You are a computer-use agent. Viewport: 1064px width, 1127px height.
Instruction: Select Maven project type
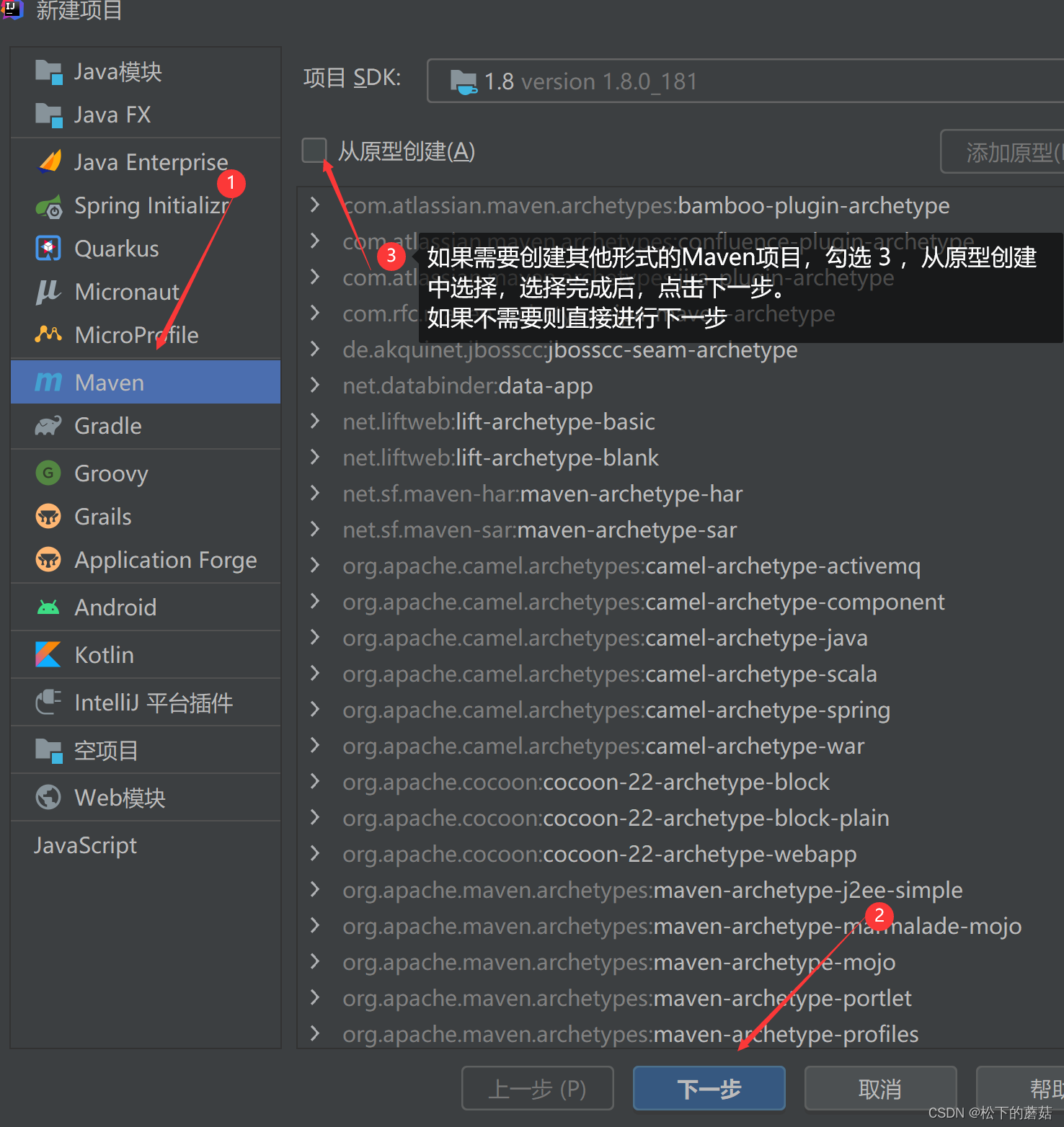pos(146,382)
